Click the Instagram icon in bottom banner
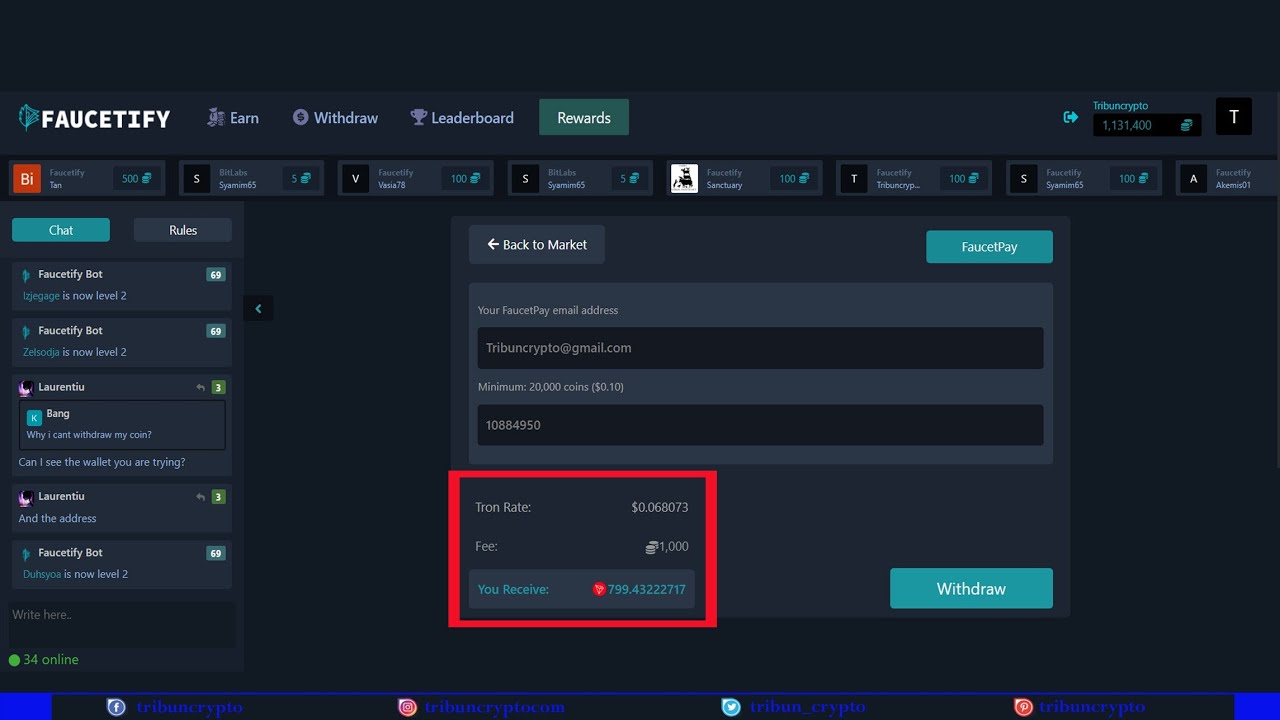This screenshot has height=720, width=1280. 407,707
